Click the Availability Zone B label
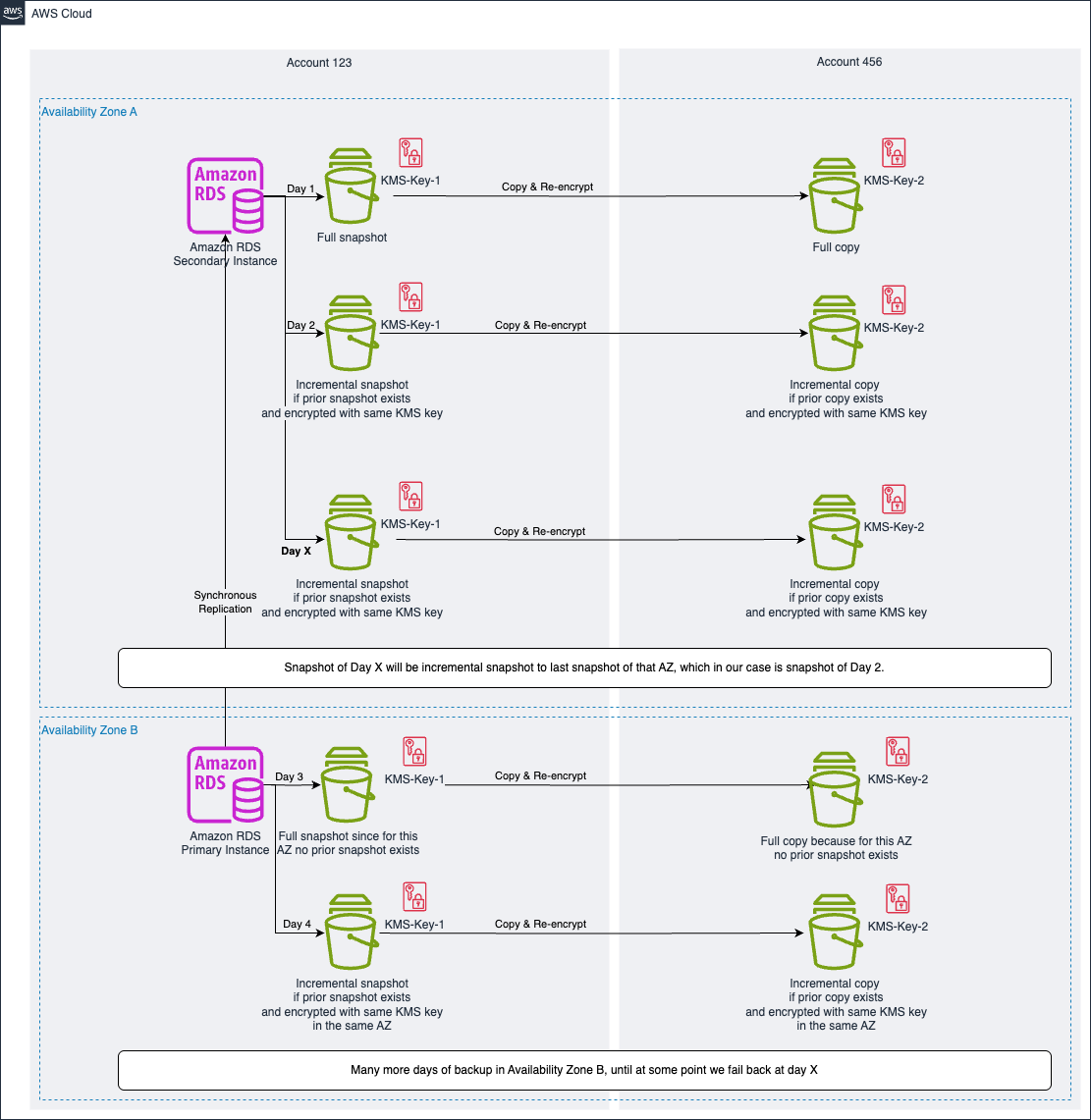1091x1120 pixels. tap(88, 729)
